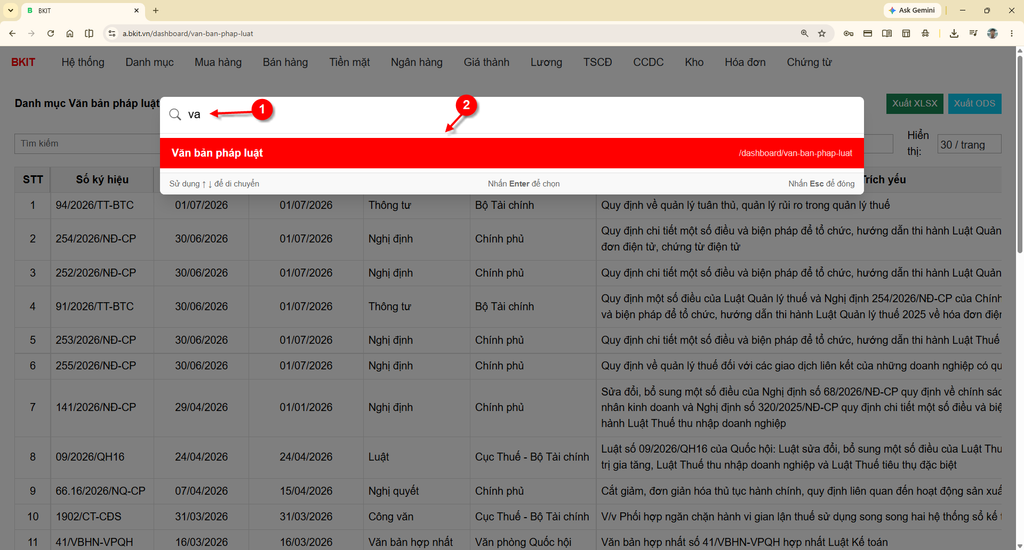Click the magnifier icon in command search

point(175,114)
